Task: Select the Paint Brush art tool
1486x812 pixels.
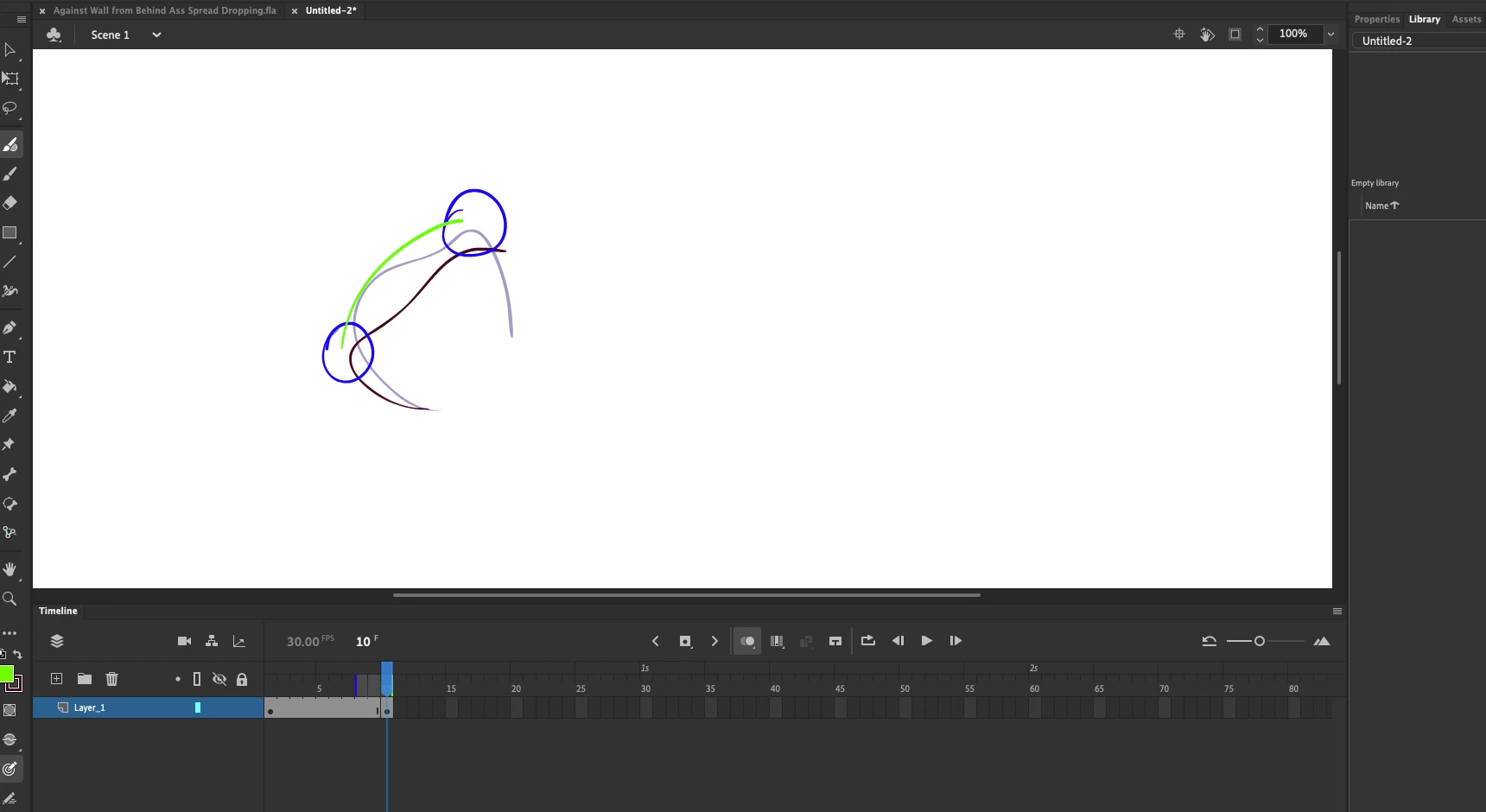Action: pyautogui.click(x=10, y=291)
